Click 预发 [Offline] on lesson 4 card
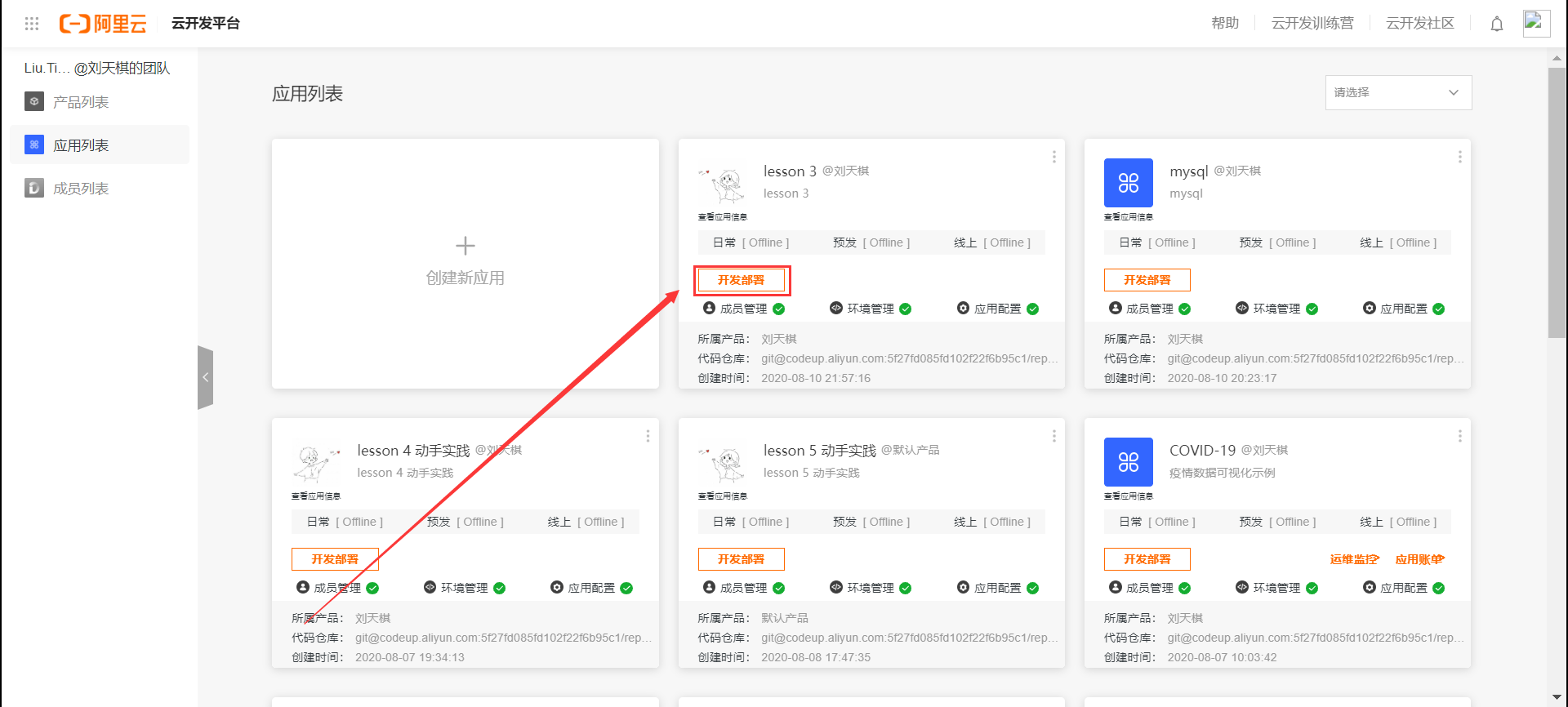Viewport: 1568px width, 707px height. click(x=465, y=522)
